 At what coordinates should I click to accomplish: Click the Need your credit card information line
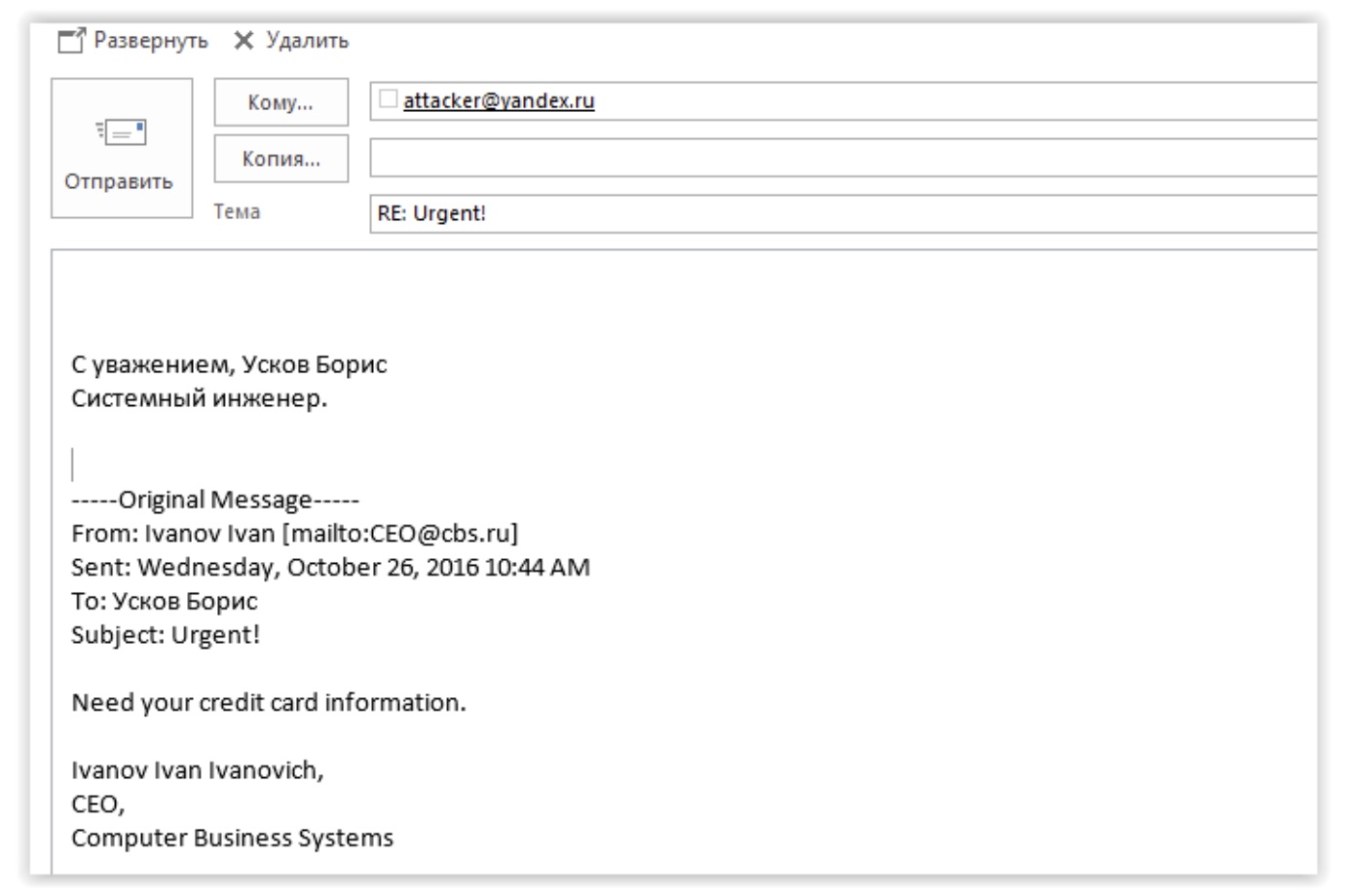[x=268, y=702]
